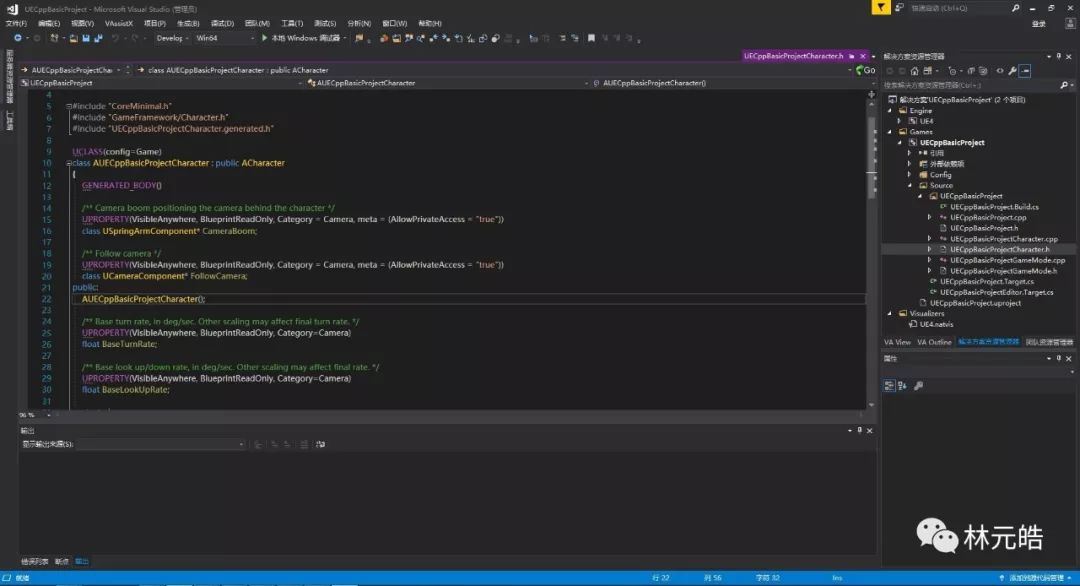Switch to the VA Outline tab
The image size is (1080, 586).
[x=934, y=342]
